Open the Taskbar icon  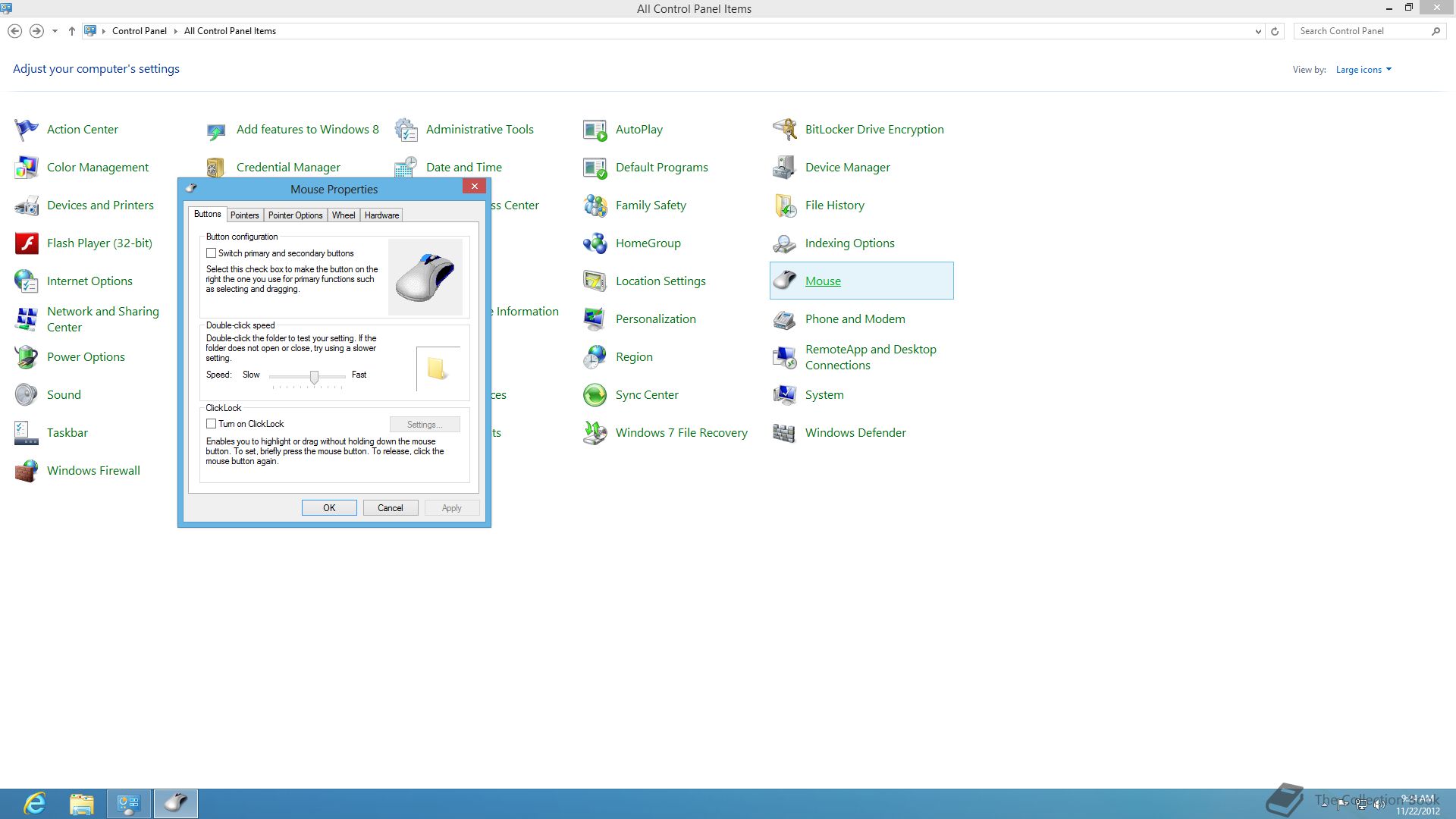click(27, 433)
